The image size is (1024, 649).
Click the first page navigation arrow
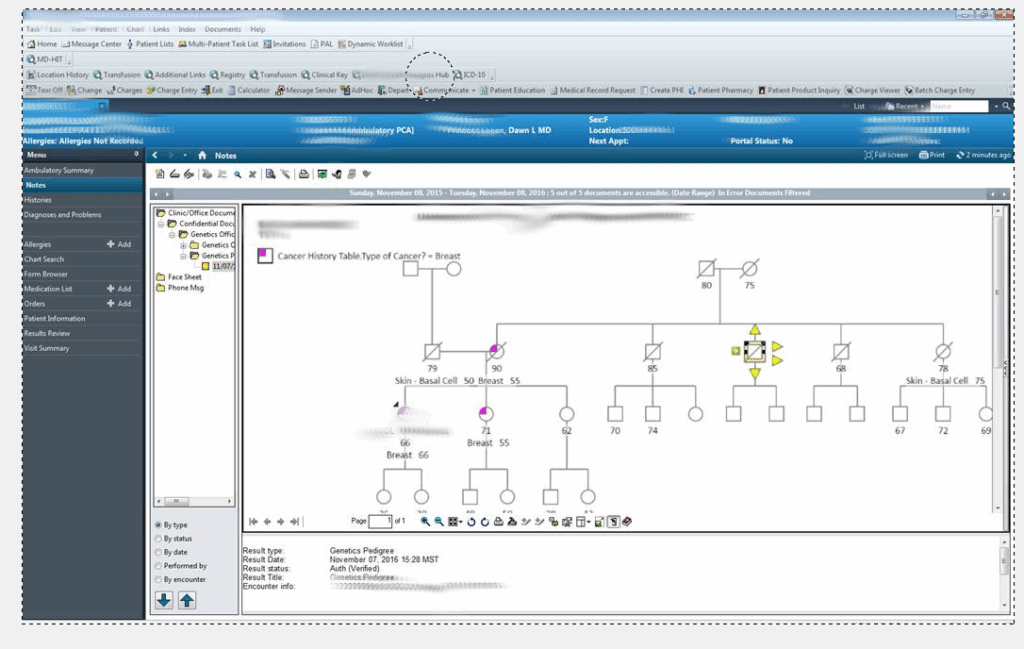coord(253,521)
